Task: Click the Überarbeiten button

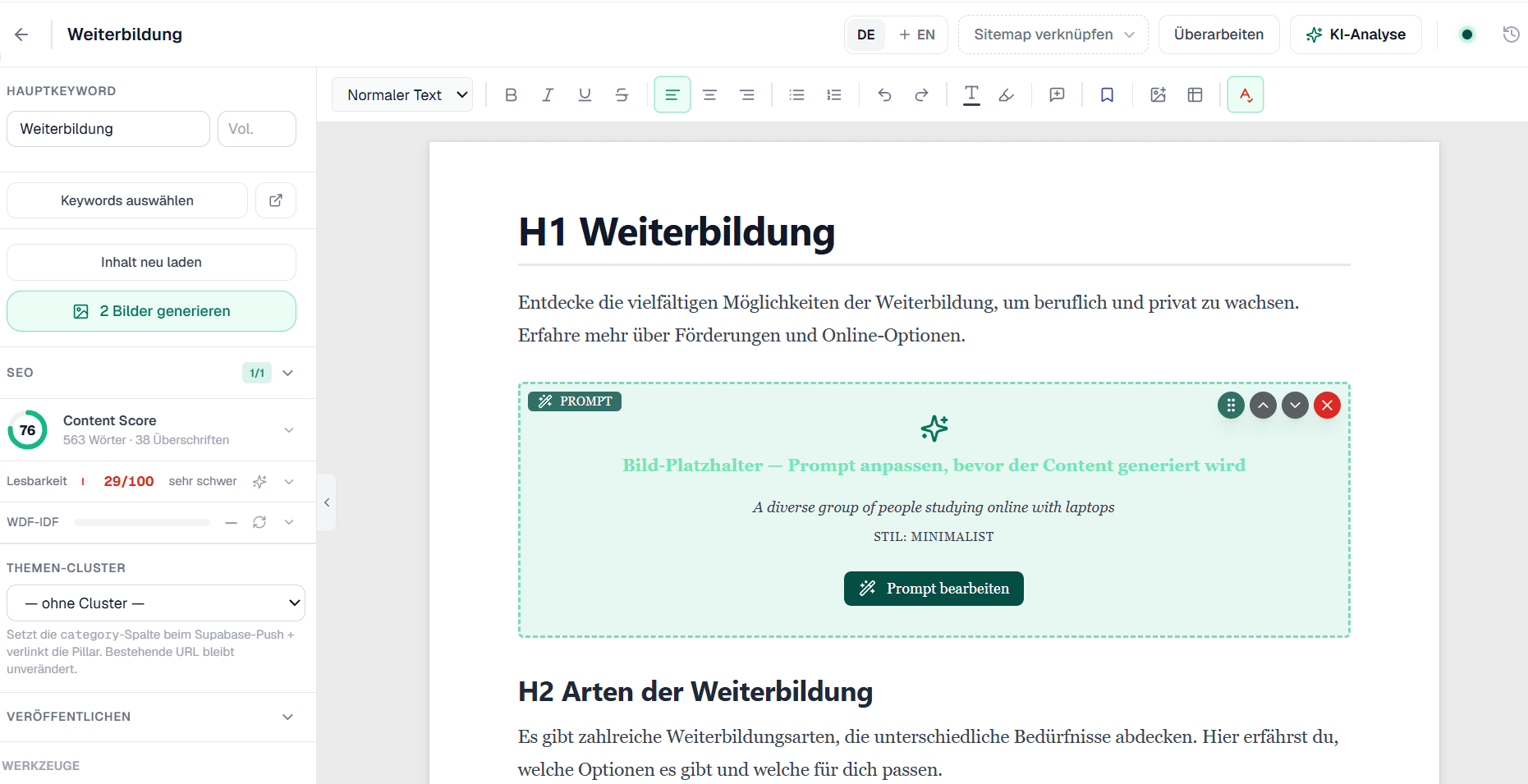Action: (x=1218, y=34)
